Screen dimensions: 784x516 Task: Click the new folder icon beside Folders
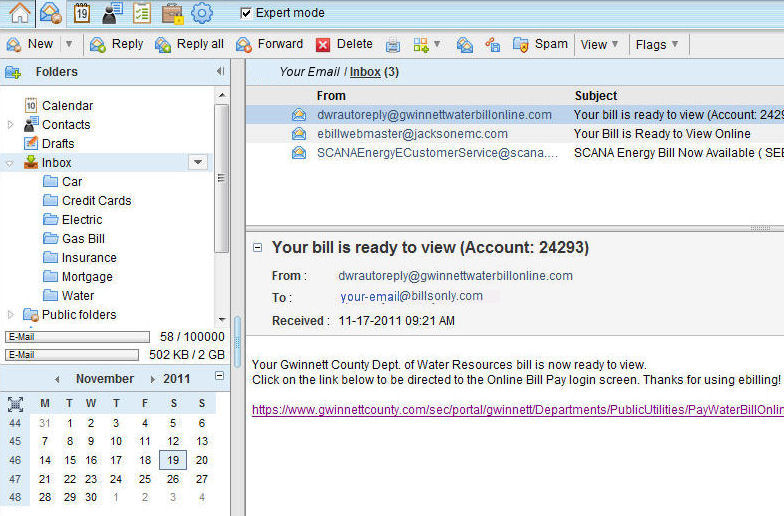point(13,72)
